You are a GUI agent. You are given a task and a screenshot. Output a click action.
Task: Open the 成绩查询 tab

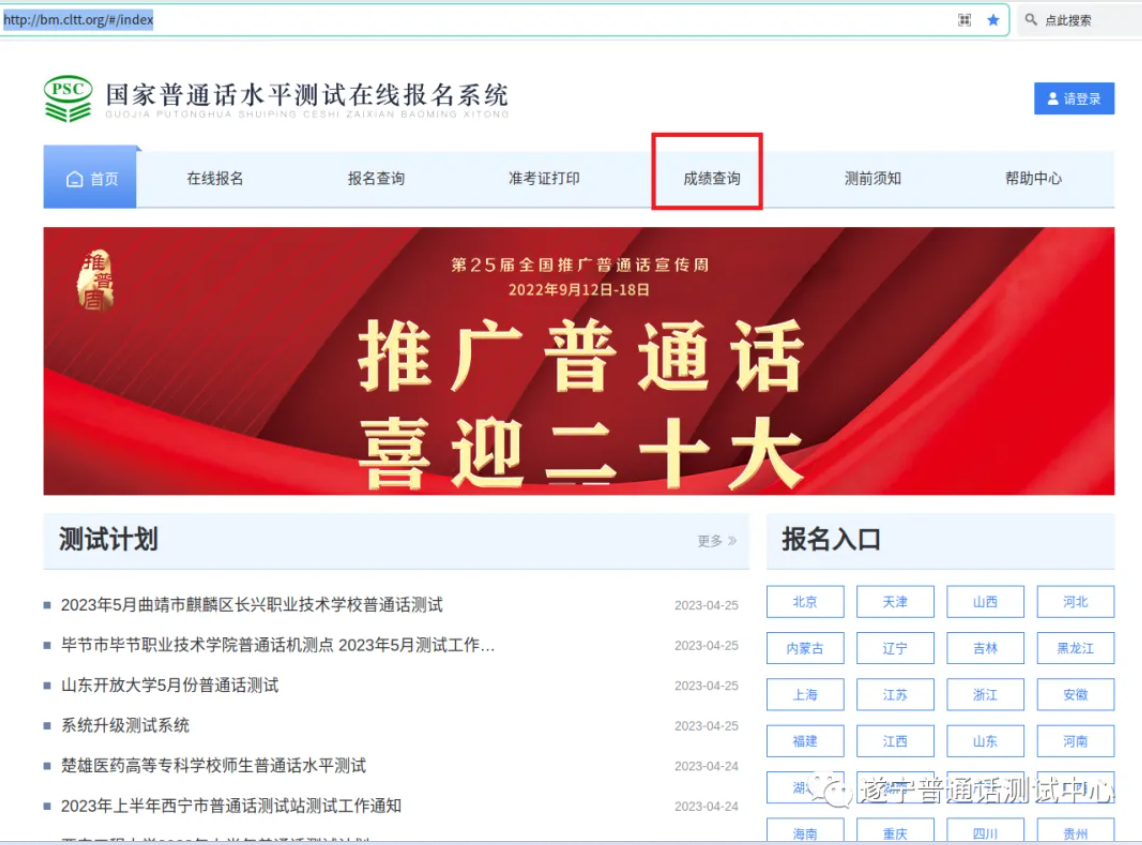tap(712, 179)
